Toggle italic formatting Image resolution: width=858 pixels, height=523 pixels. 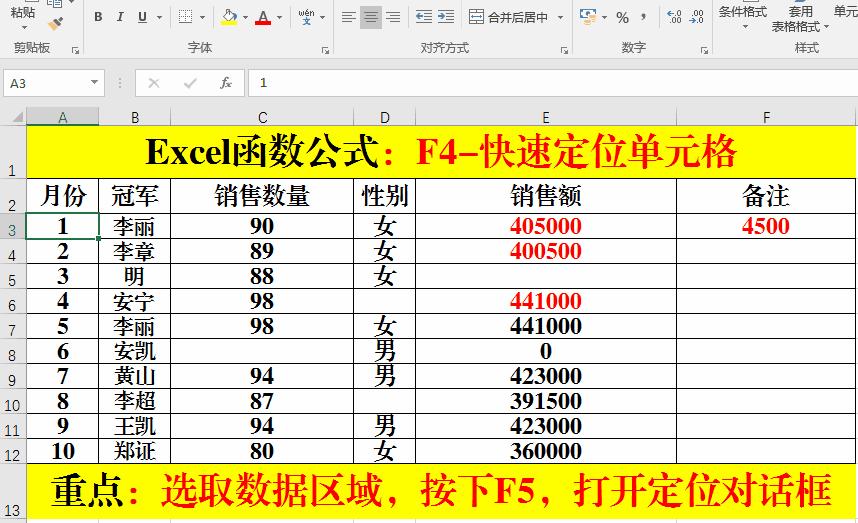pyautogui.click(x=120, y=17)
